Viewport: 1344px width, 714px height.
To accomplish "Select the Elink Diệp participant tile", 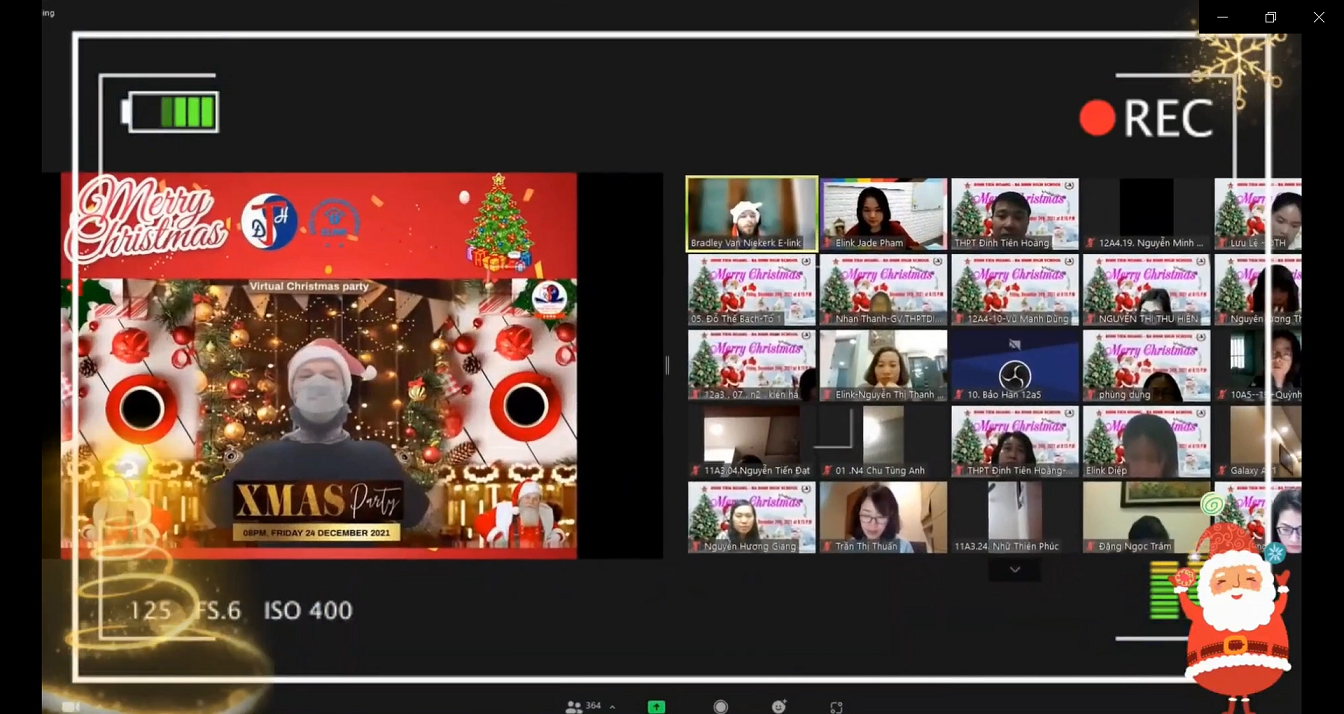I will pyautogui.click(x=1146, y=441).
